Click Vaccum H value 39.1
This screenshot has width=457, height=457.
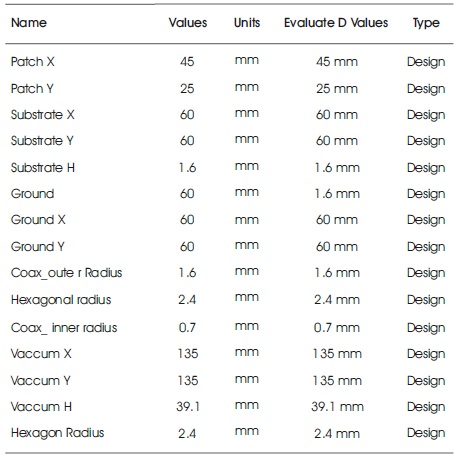[x=188, y=407]
